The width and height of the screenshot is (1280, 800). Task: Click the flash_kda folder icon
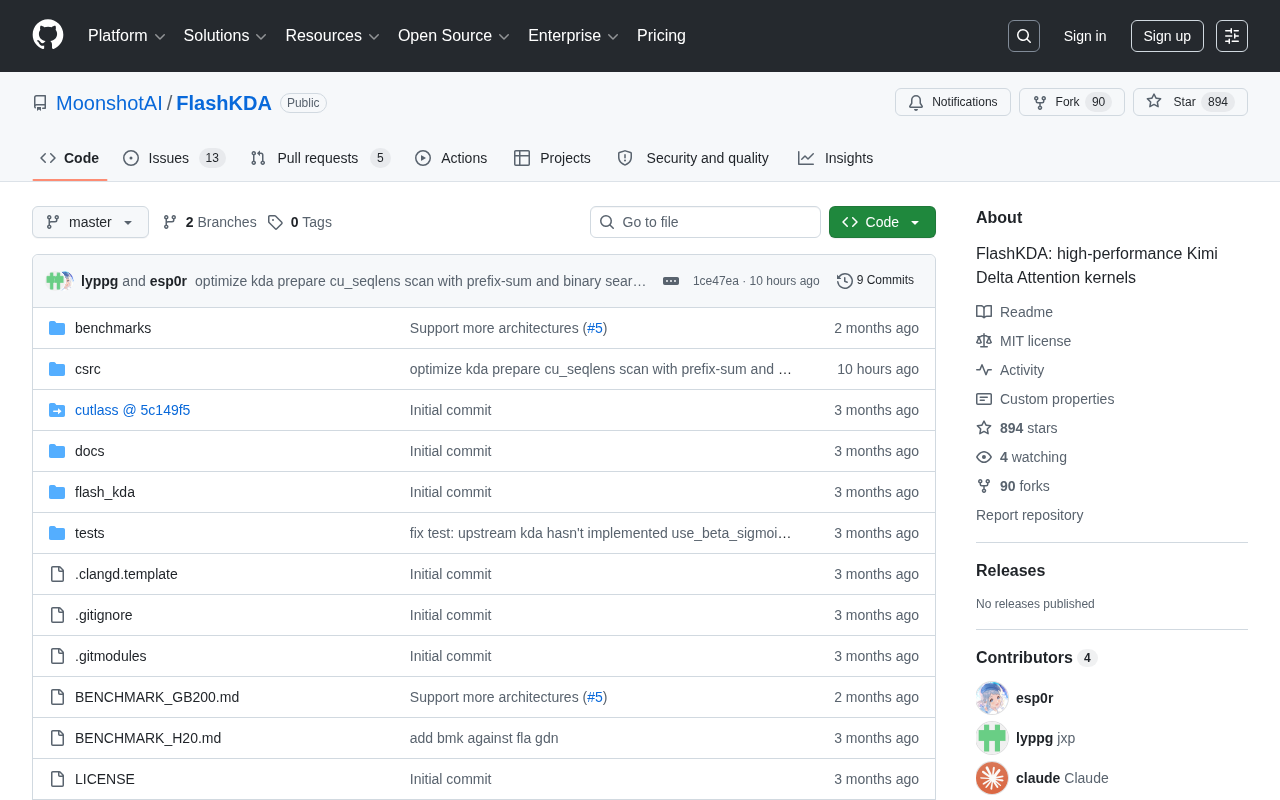57,492
